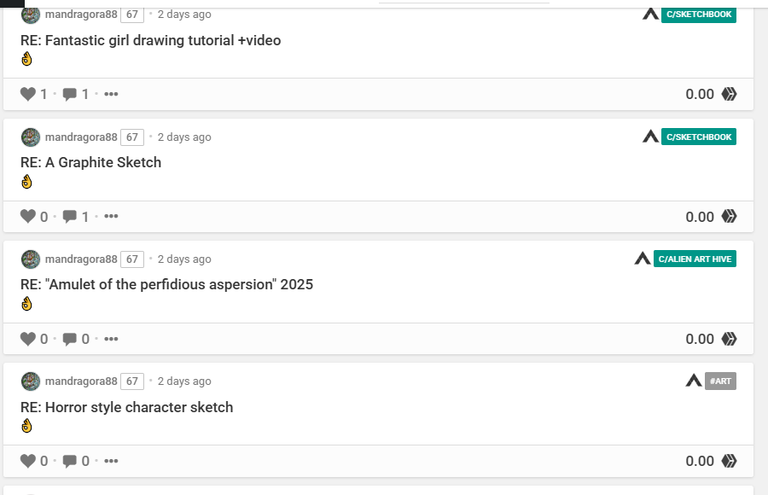Open more options for Amulet reply
This screenshot has width=768, height=495.
[111, 339]
